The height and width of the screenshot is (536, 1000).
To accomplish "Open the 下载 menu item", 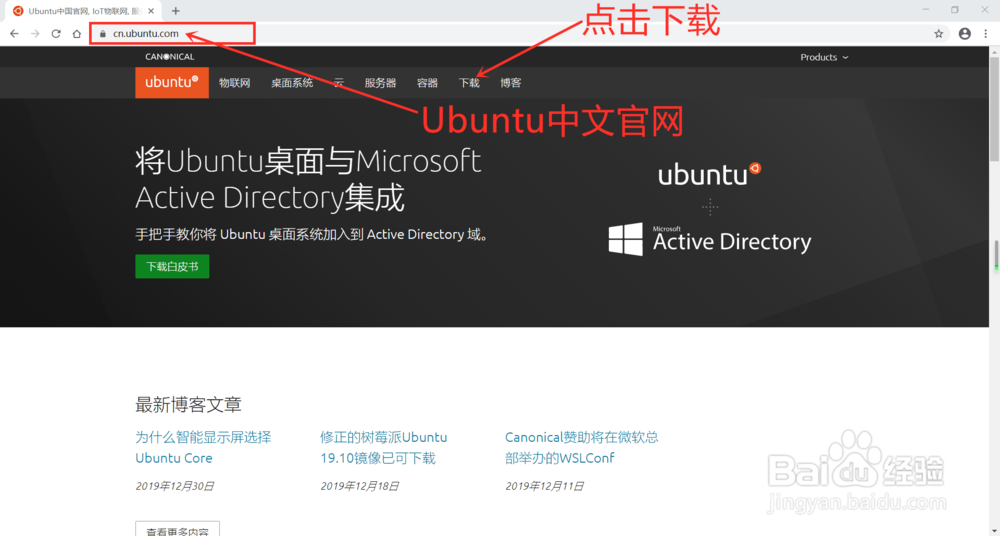I will click(x=469, y=83).
